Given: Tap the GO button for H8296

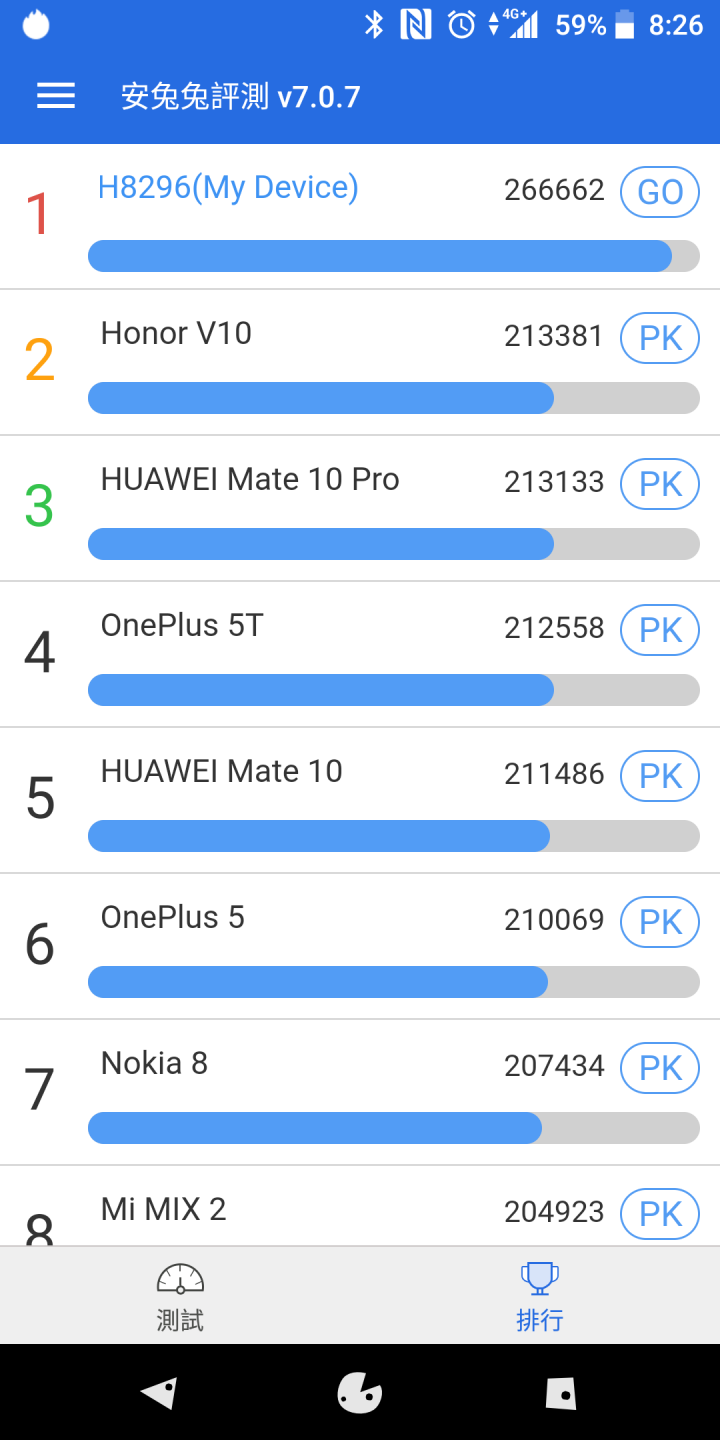Looking at the screenshot, I should [x=660, y=192].
